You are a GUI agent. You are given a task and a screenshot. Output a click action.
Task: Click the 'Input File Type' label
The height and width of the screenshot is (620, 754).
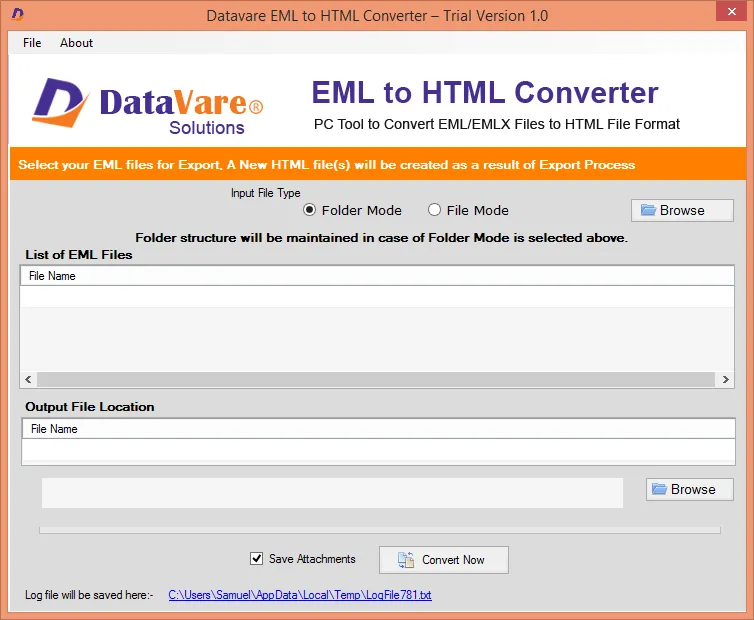[x=265, y=193]
